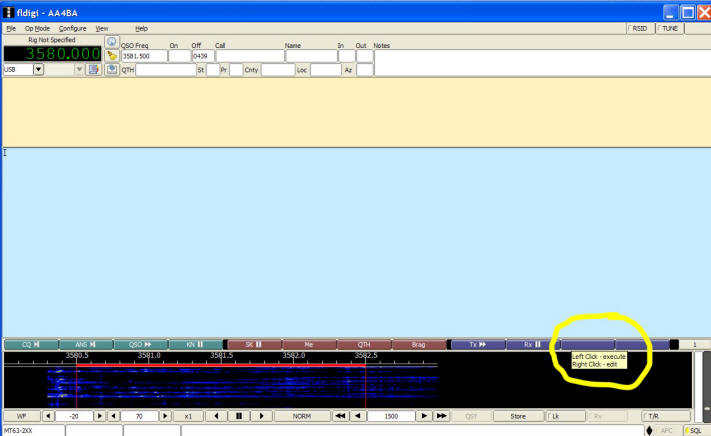Click the fast forward cursor double-arrow
Image resolution: width=711 pixels, height=436 pixels.
pos(441,416)
